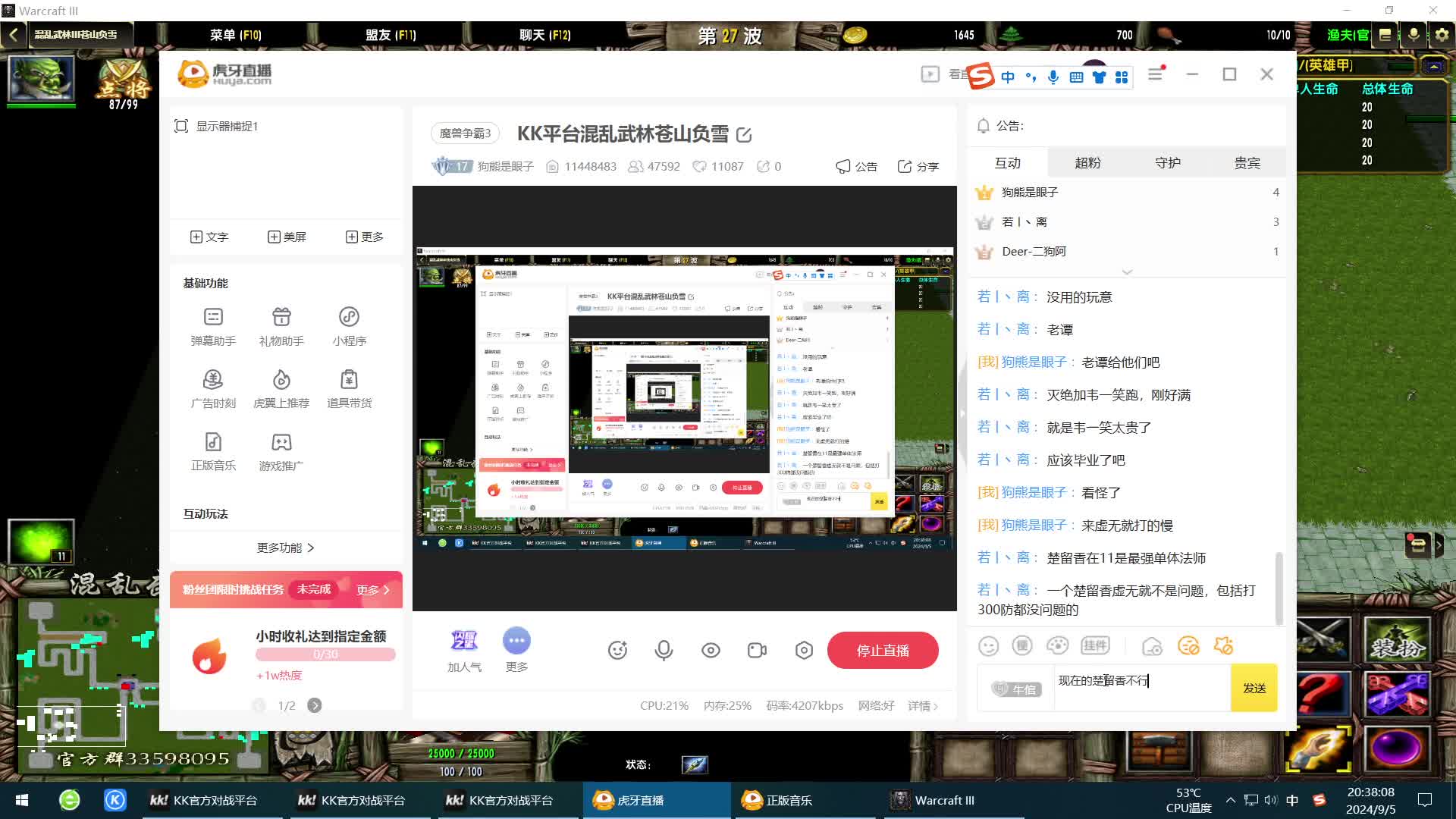1456x819 pixels.
Task: Click the Warcraft gear settings icon
Action: click(x=1442, y=35)
